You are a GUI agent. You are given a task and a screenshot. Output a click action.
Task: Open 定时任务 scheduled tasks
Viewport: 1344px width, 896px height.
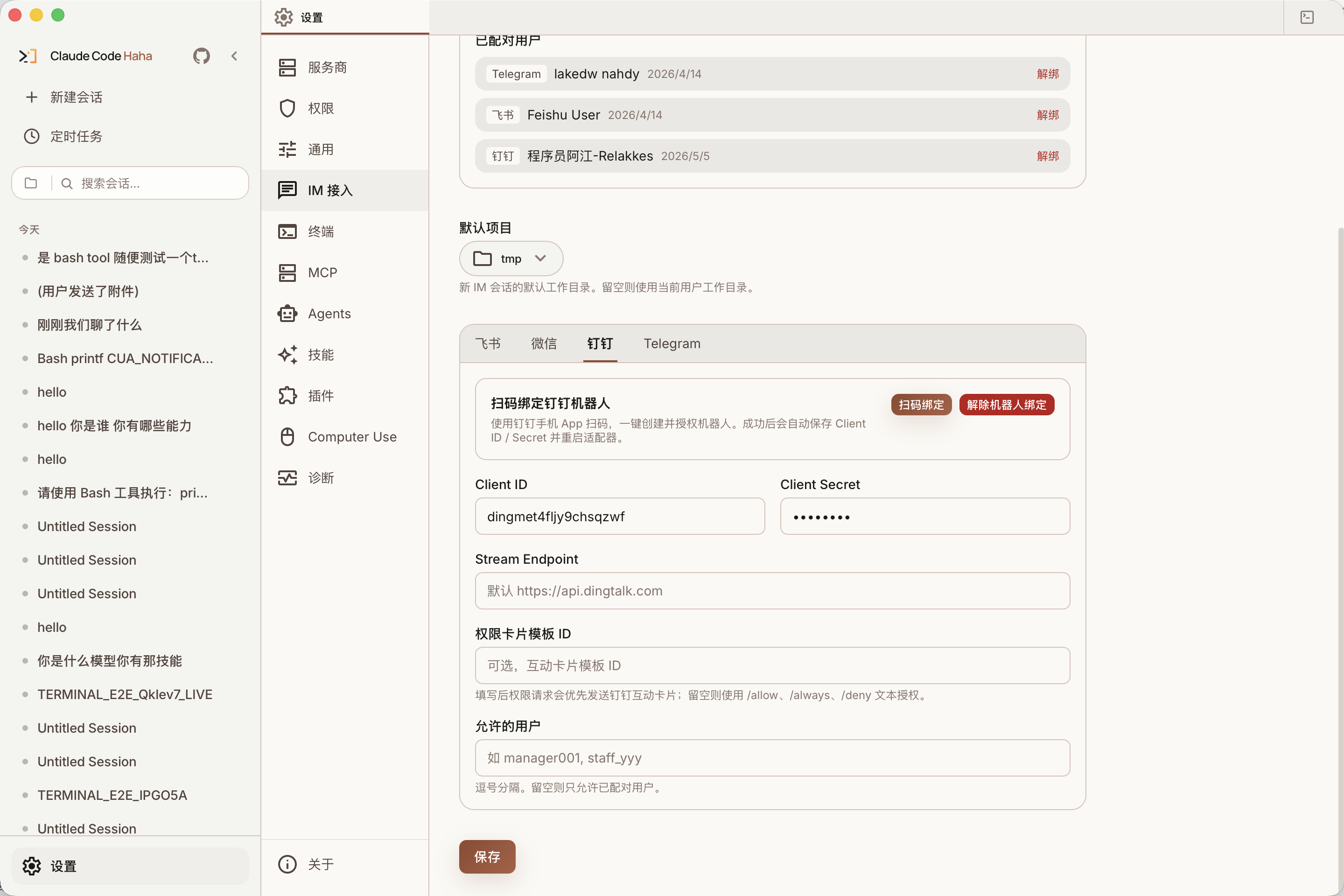click(130, 136)
